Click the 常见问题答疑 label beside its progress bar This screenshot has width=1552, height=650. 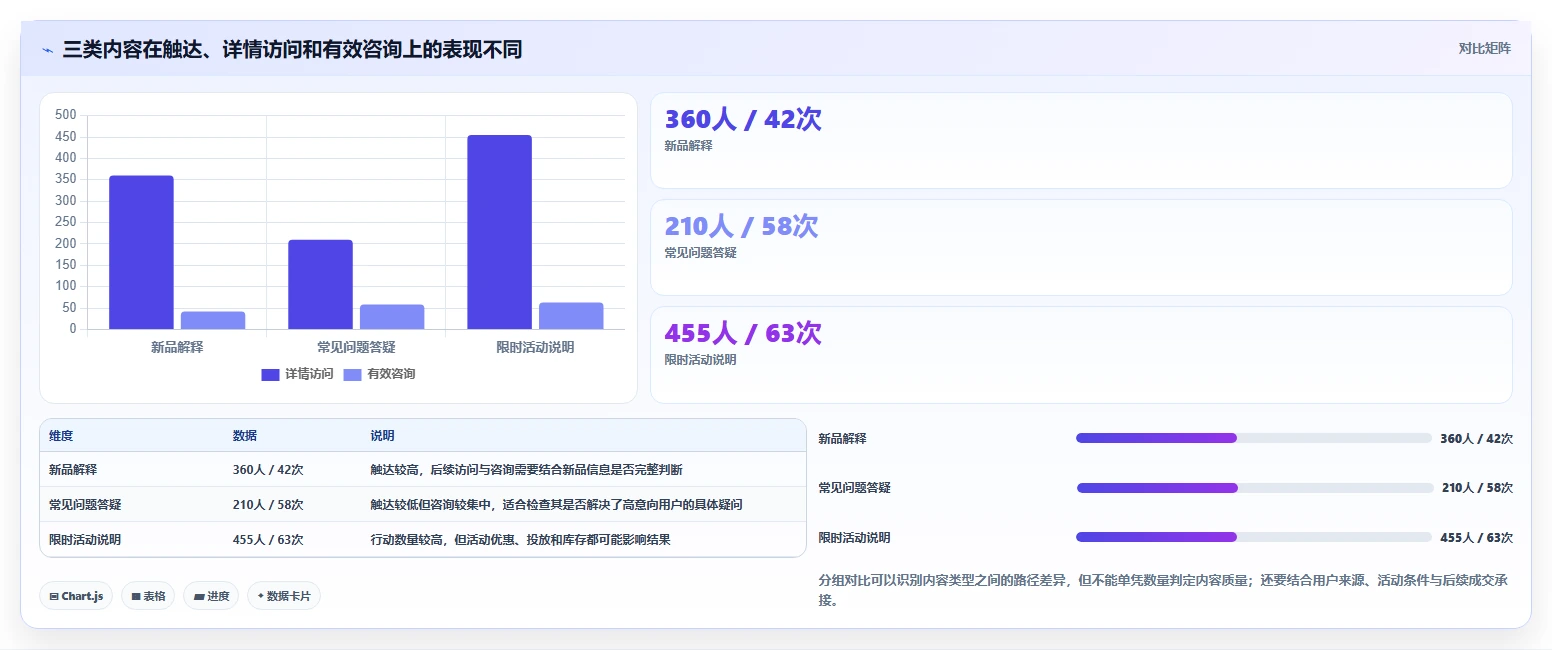(854, 488)
